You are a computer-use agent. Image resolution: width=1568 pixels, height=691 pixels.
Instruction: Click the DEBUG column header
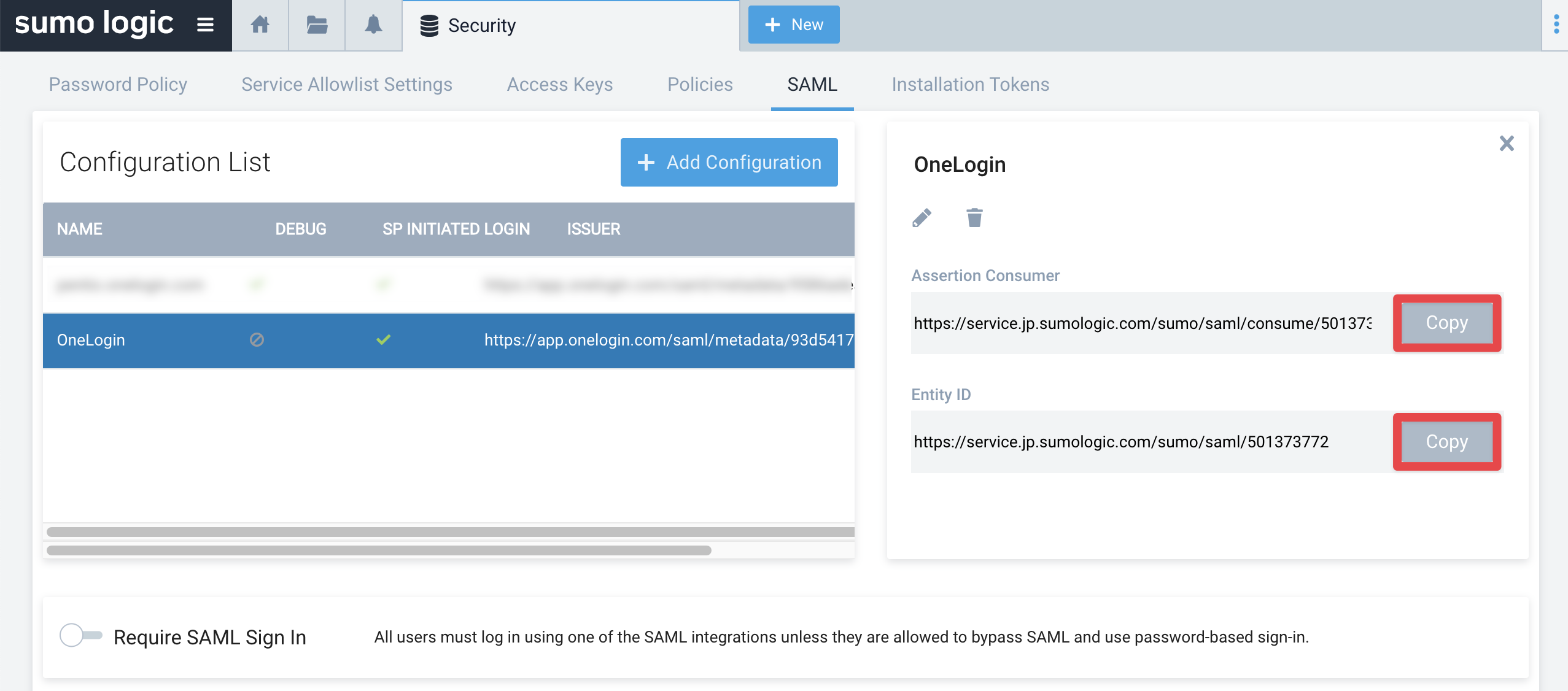[301, 229]
